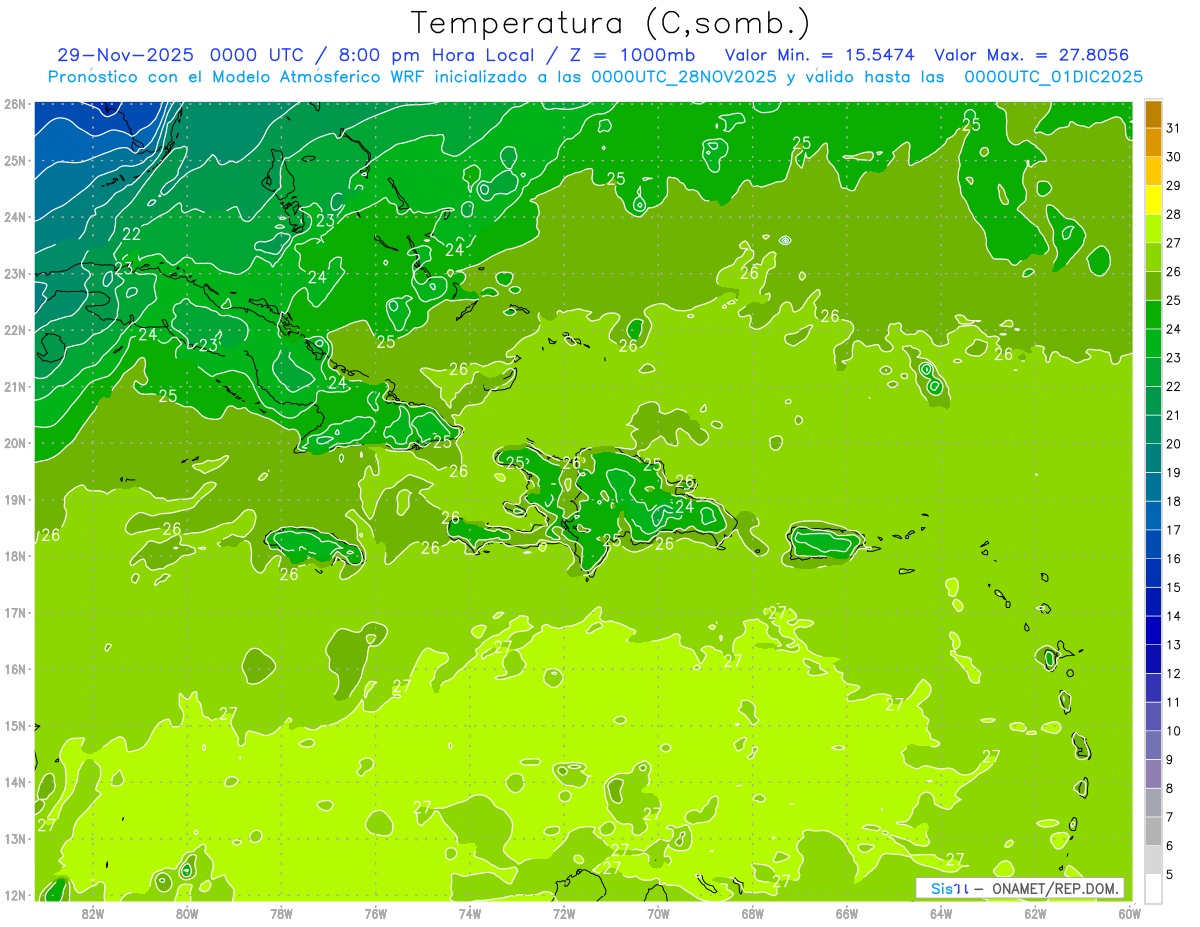Click "Valor Min. = 15.5474"

pyautogui.click(x=819, y=55)
